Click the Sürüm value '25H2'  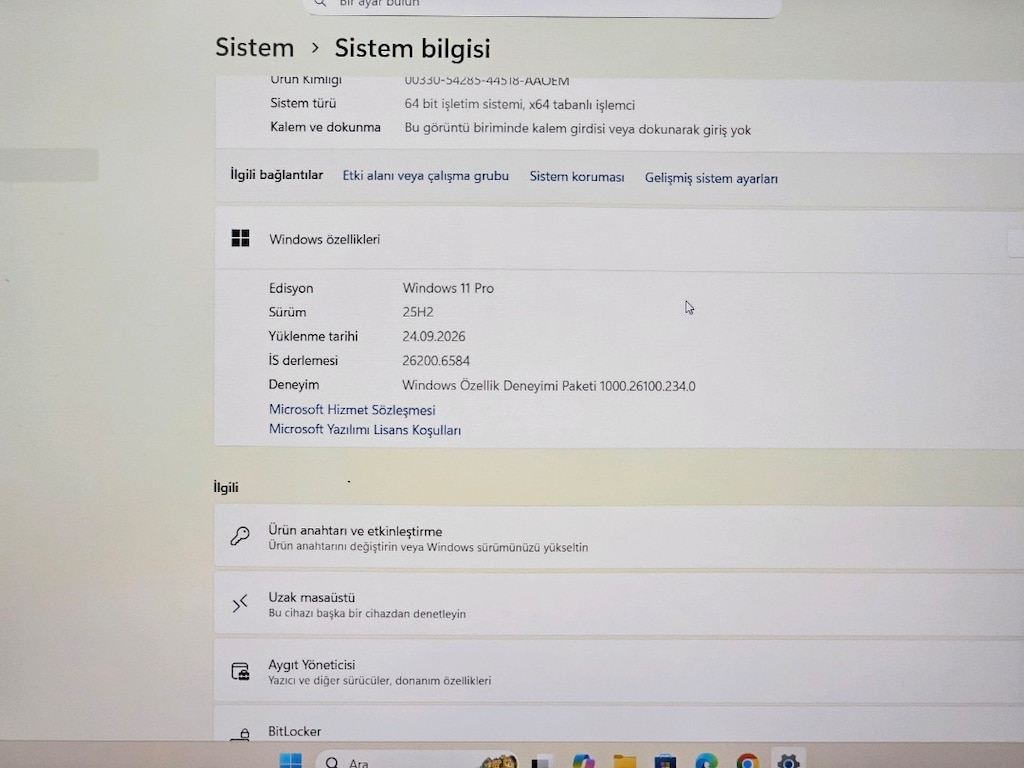pos(418,312)
